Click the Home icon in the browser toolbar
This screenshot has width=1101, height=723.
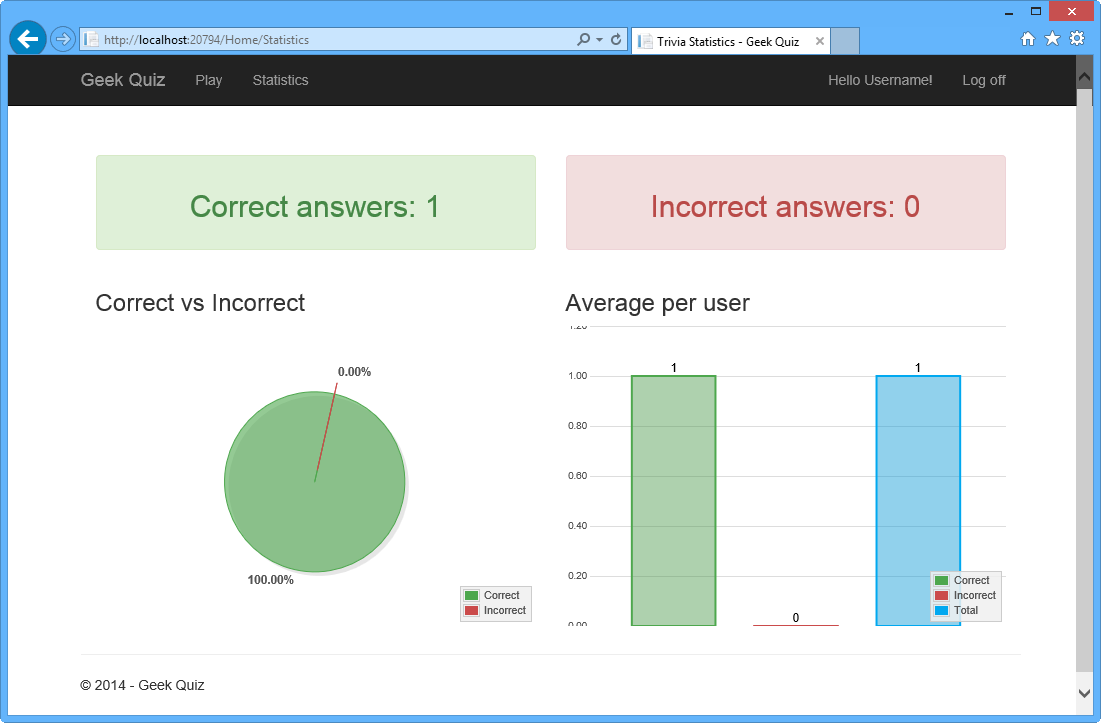coord(1029,38)
